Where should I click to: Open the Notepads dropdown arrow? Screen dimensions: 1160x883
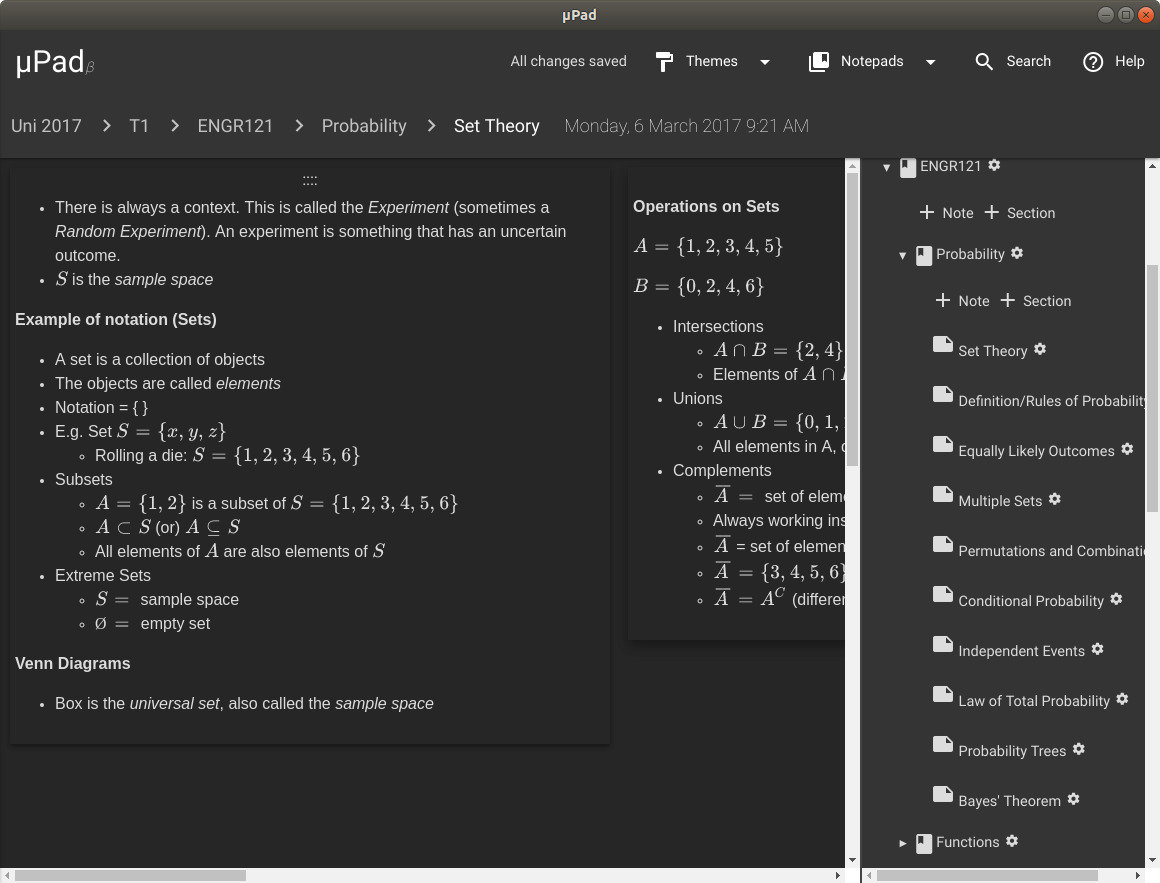931,63
